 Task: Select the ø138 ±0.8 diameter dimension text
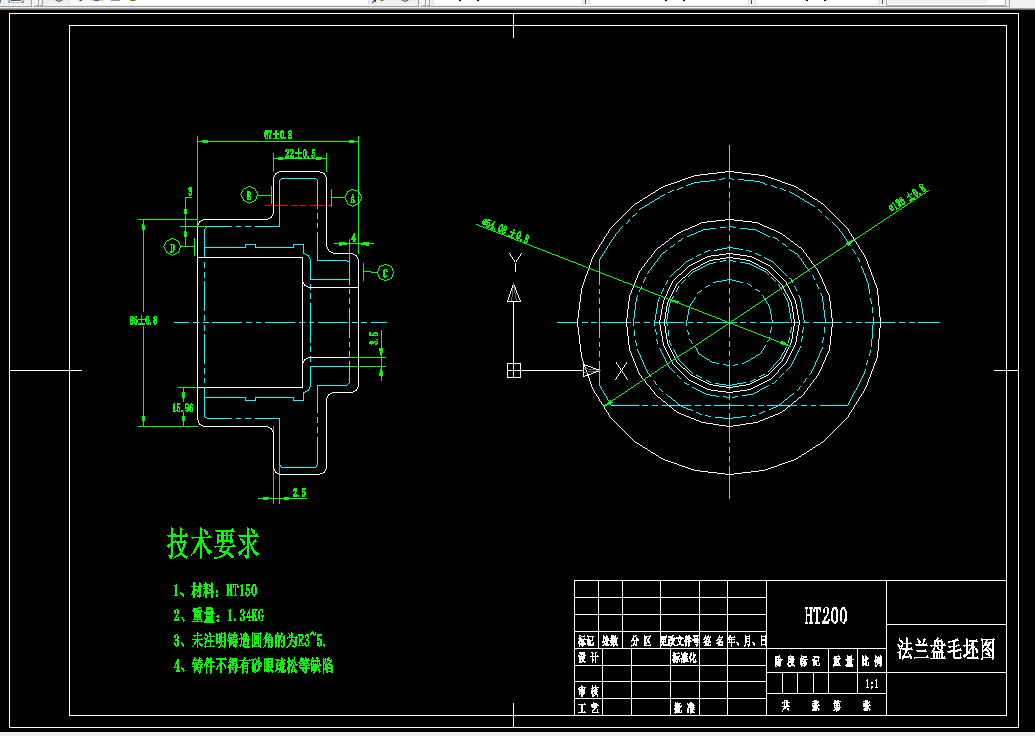(908, 197)
